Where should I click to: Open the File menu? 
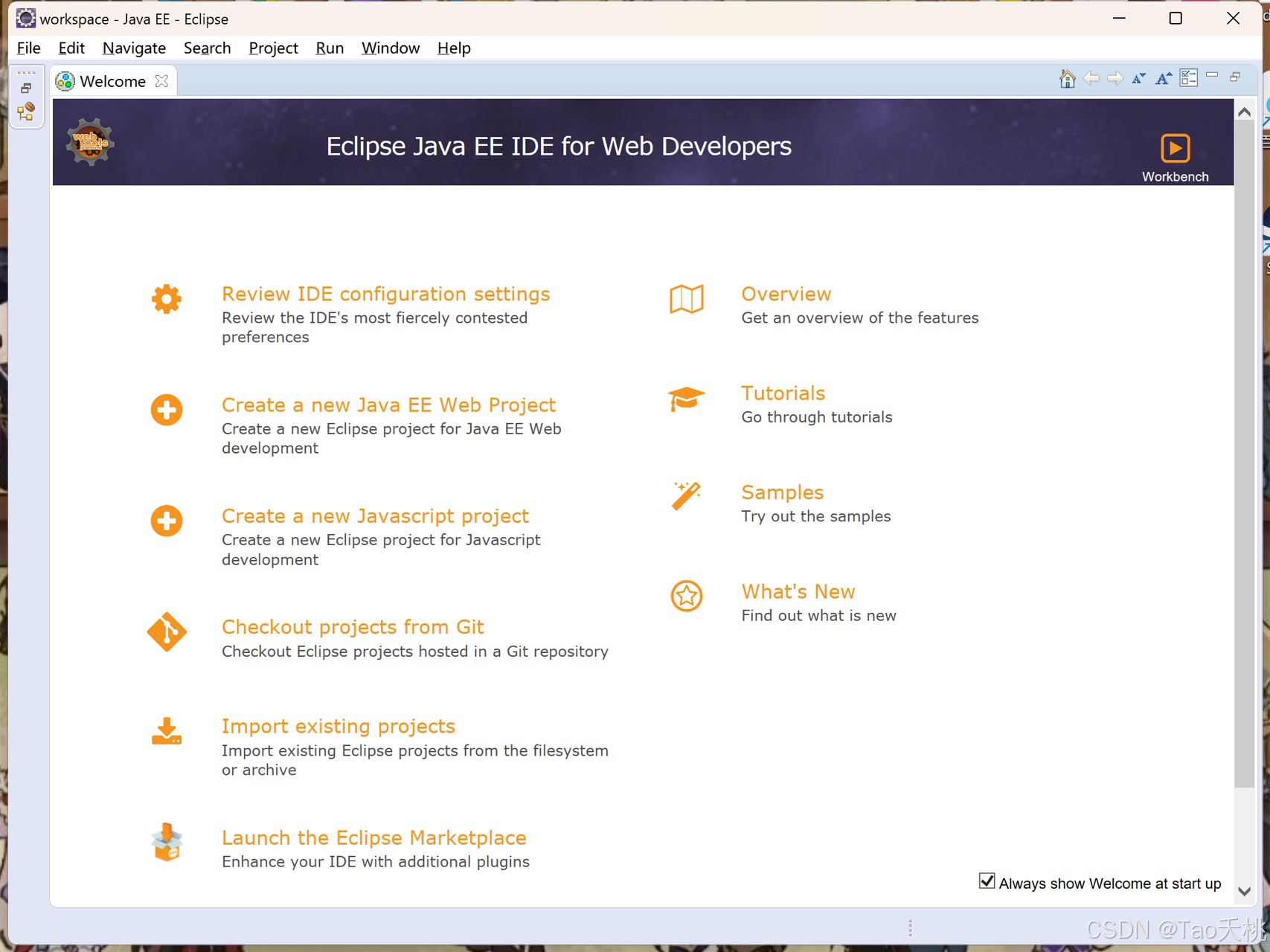[x=28, y=48]
